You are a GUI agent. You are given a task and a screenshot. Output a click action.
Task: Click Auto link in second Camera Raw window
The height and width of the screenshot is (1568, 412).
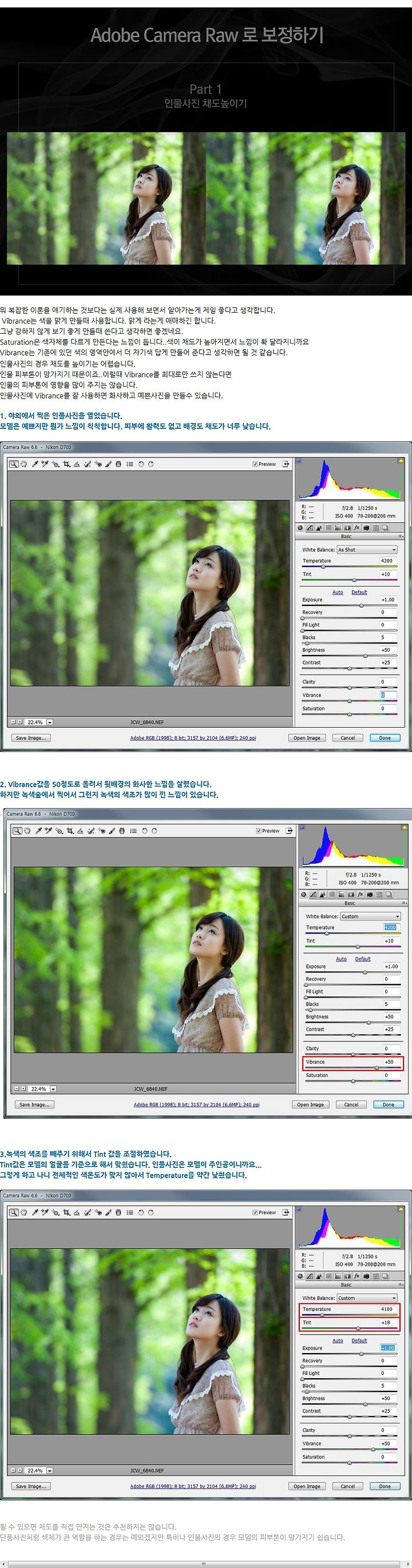point(341,959)
